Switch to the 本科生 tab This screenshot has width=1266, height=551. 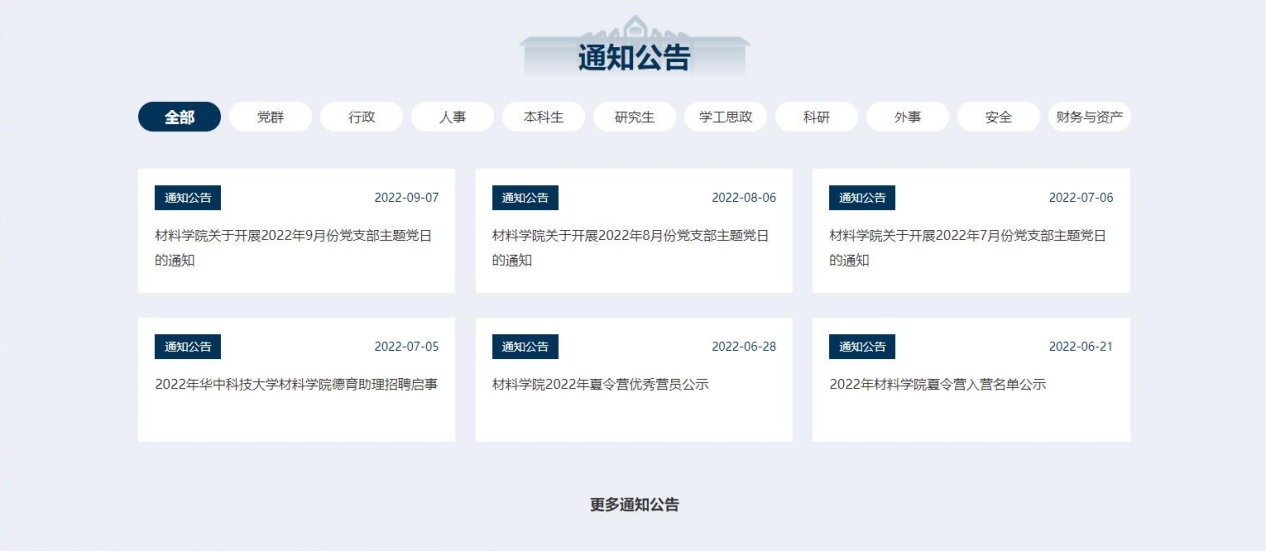click(543, 117)
